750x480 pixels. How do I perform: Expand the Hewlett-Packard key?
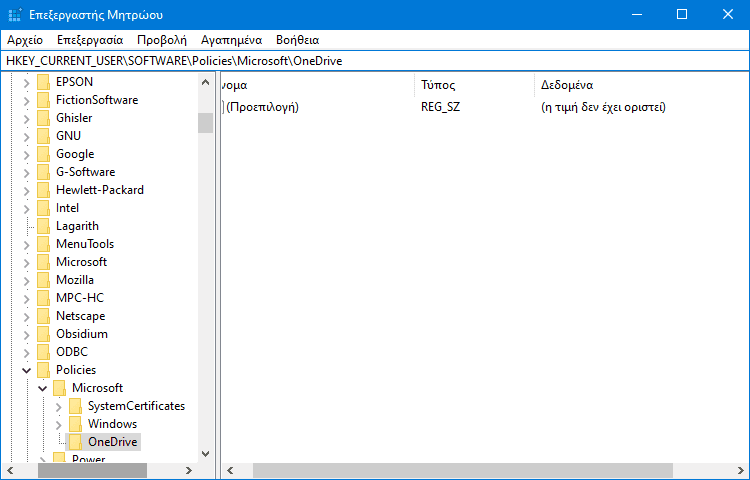(x=27, y=191)
